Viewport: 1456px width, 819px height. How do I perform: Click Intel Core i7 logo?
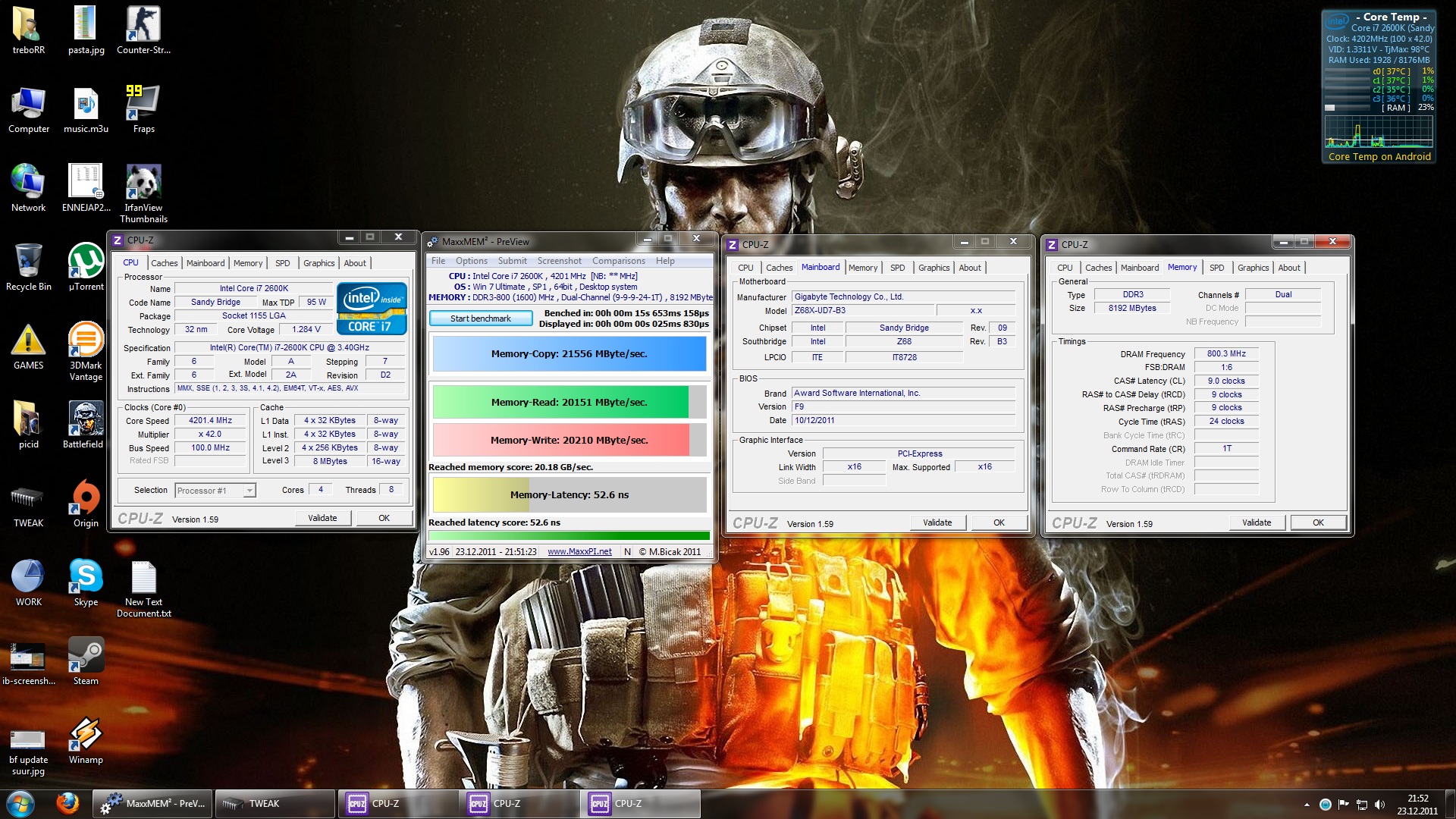pyautogui.click(x=372, y=309)
